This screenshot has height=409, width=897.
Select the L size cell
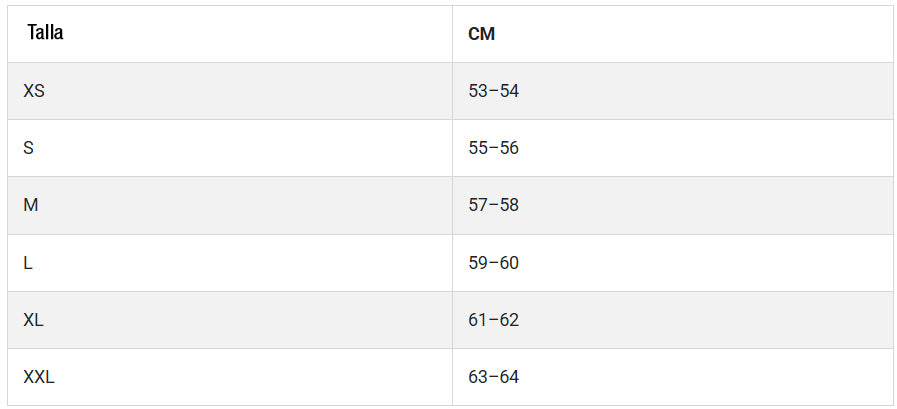click(x=28, y=263)
